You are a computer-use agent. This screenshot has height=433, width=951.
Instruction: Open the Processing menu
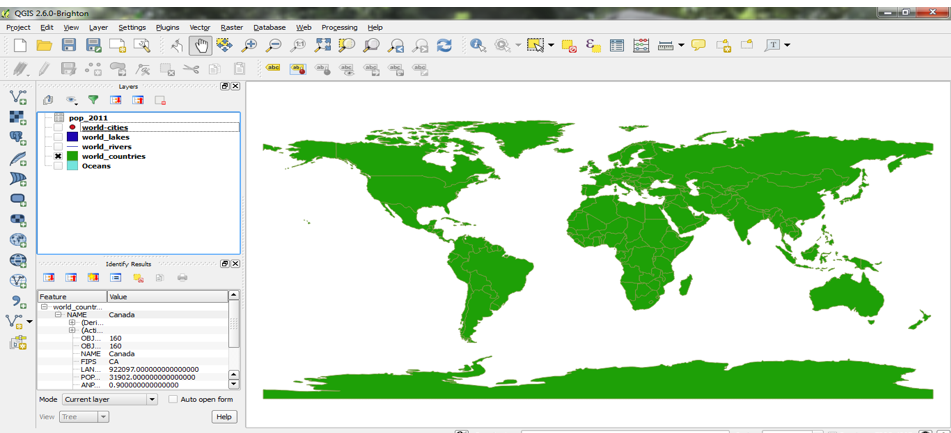click(x=339, y=28)
